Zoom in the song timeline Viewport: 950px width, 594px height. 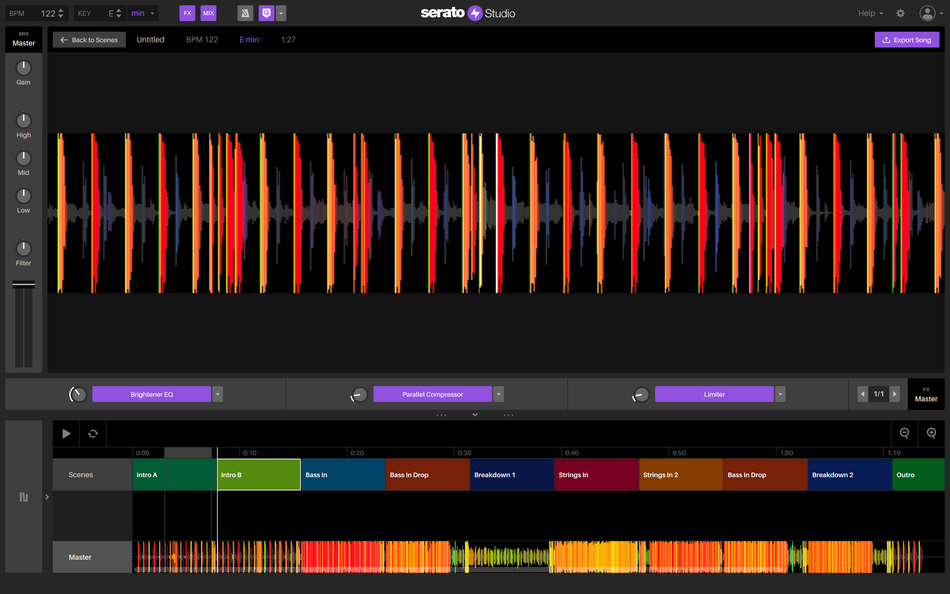pos(931,433)
